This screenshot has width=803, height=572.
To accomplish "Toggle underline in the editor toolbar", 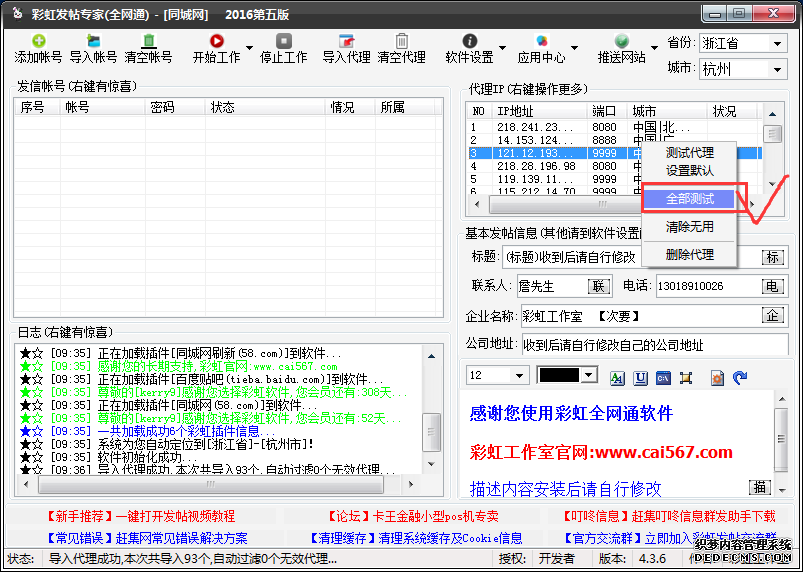I will [641, 378].
